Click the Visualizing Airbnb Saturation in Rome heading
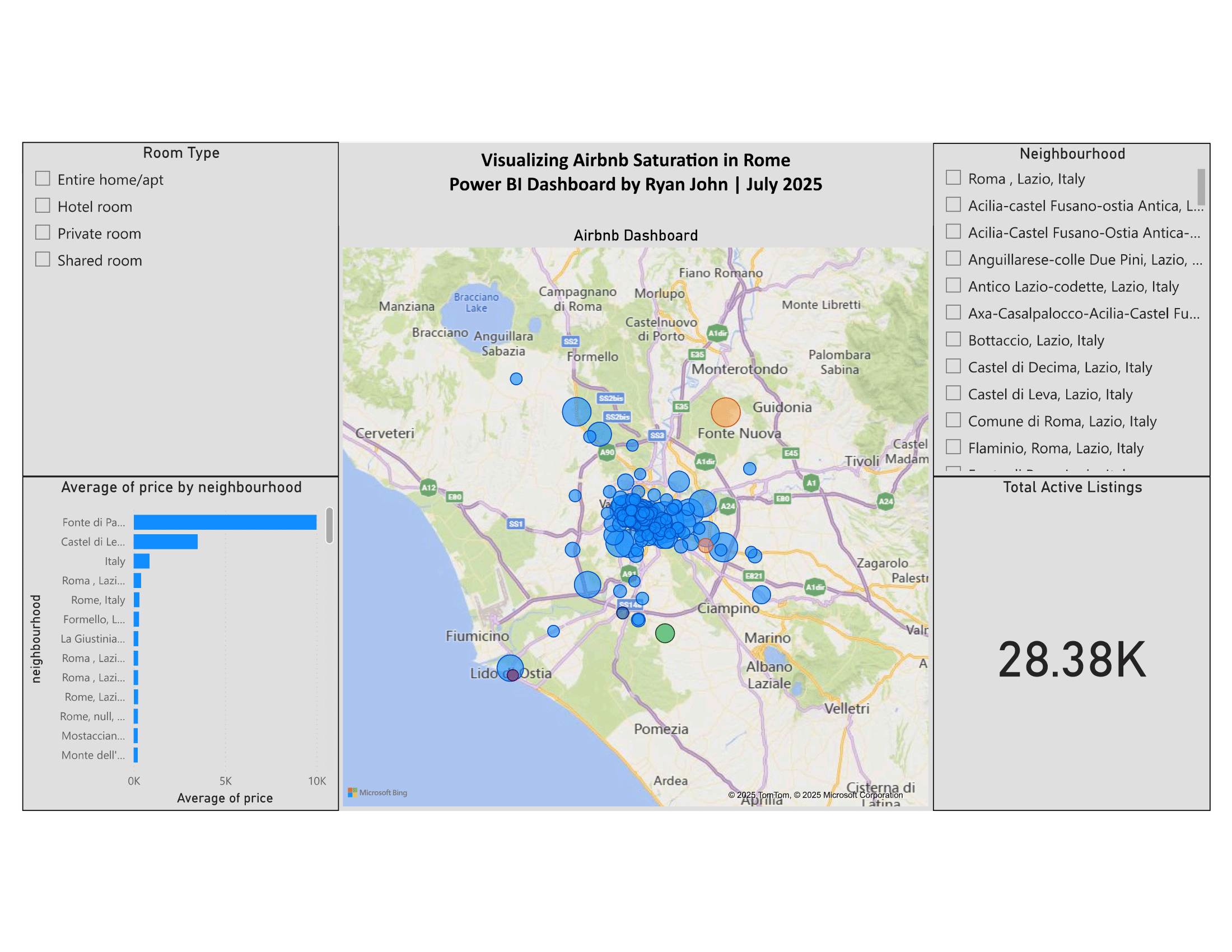Viewport: 1232px width, 952px height. [636, 160]
